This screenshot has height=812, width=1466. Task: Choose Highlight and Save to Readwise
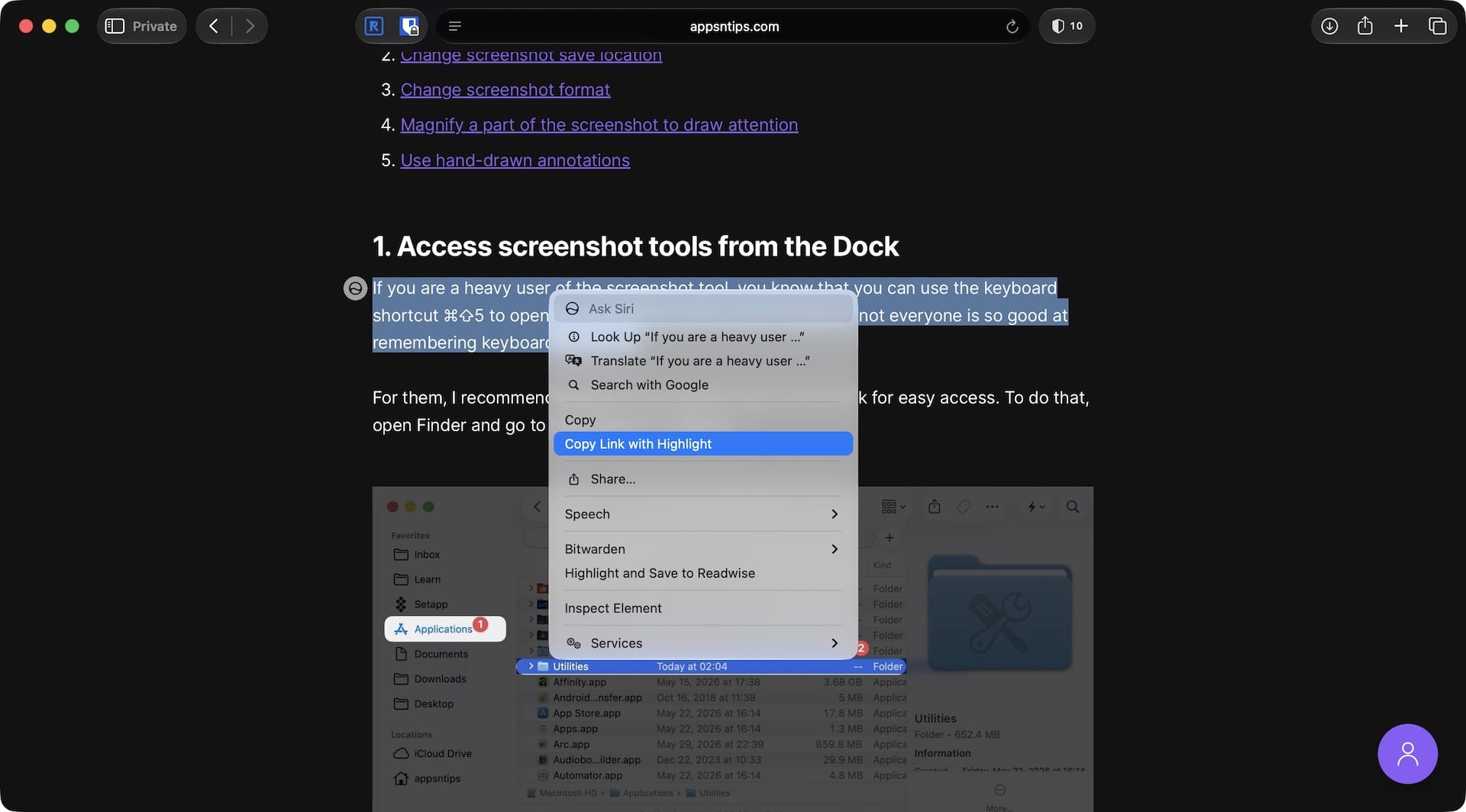[x=702, y=573]
